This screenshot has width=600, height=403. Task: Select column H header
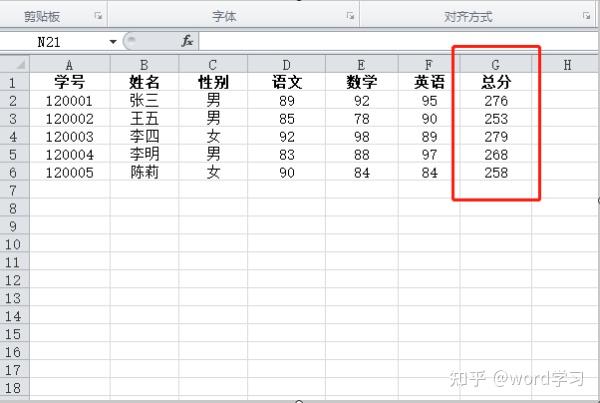pos(566,64)
